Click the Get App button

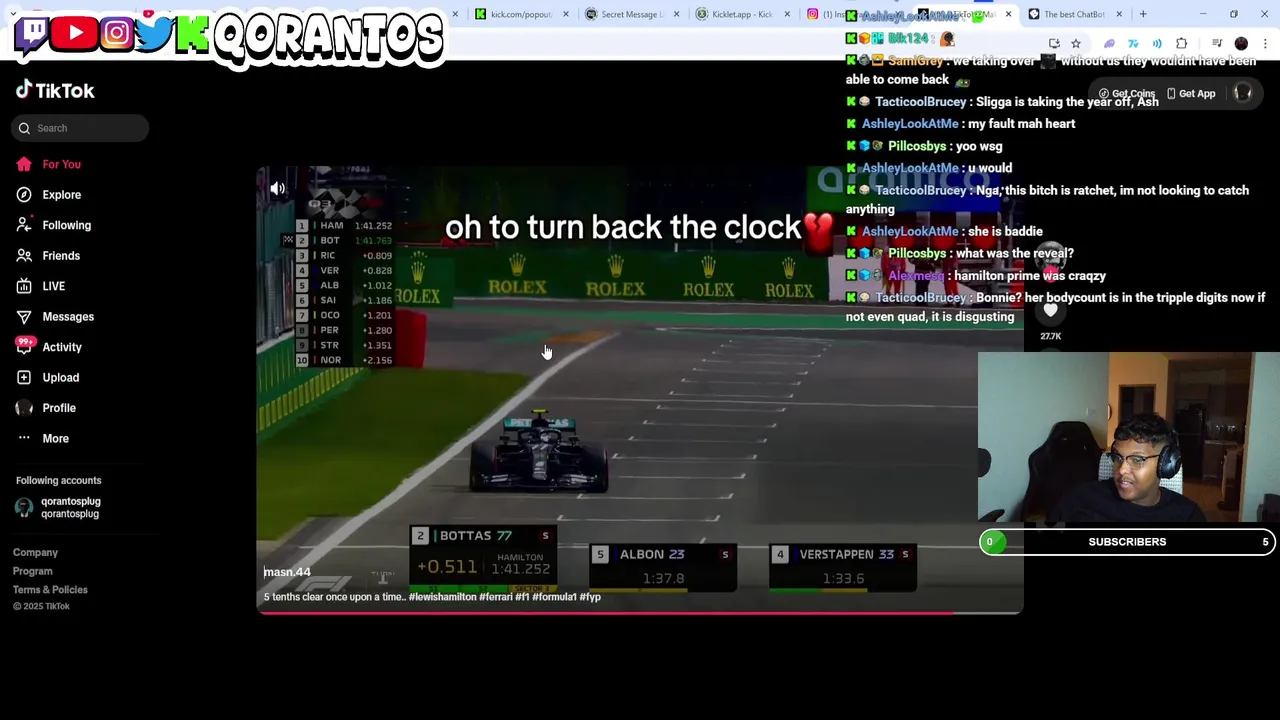(x=1190, y=94)
